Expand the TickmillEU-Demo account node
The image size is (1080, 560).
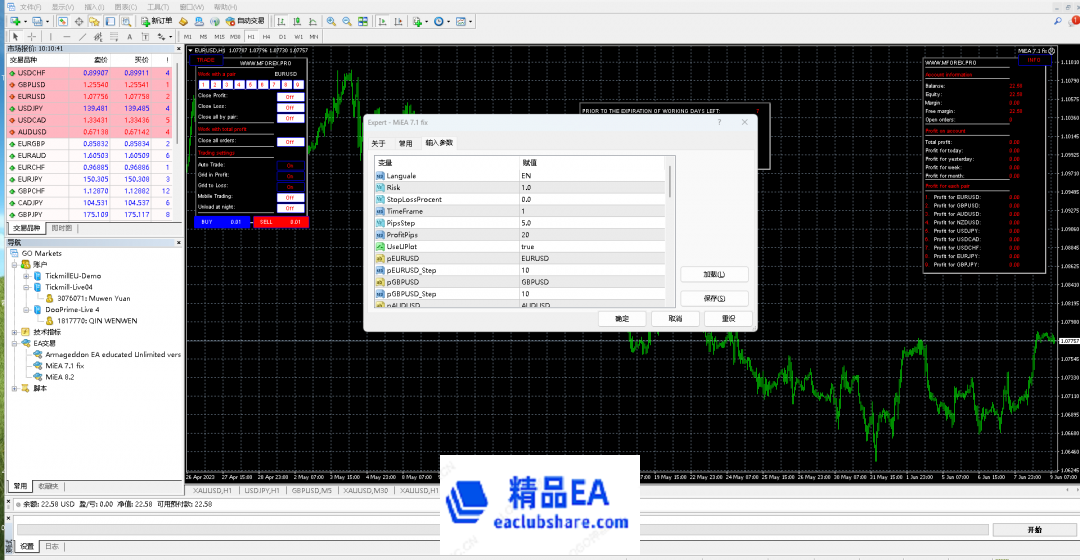pyautogui.click(x=25, y=275)
